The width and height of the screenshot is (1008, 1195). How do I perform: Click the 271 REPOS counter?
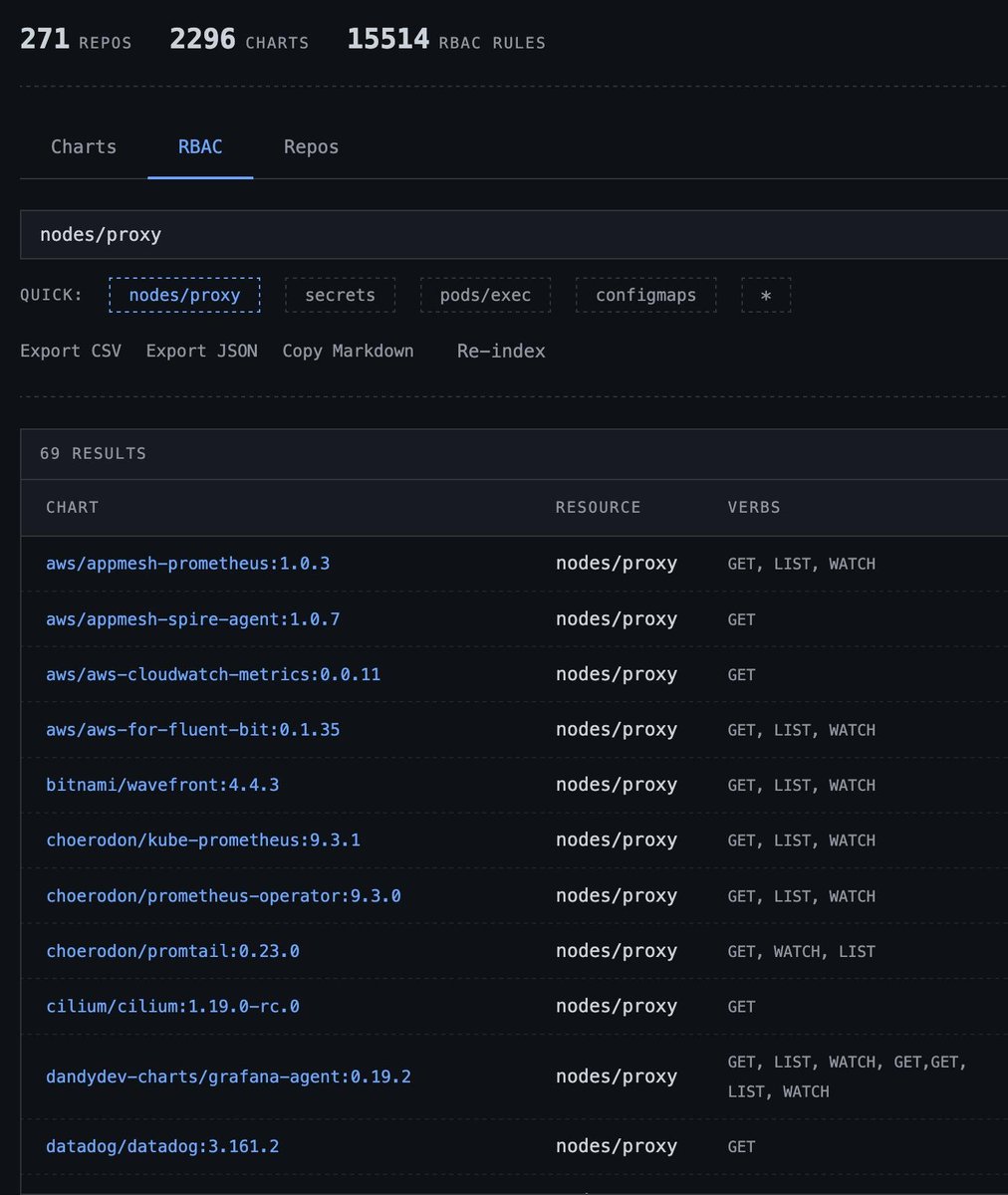pos(76,40)
